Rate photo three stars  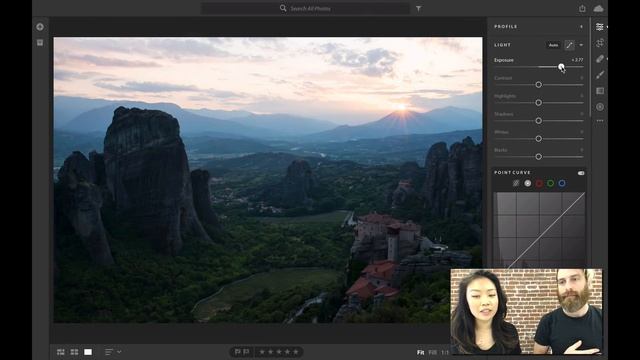(x=279, y=351)
